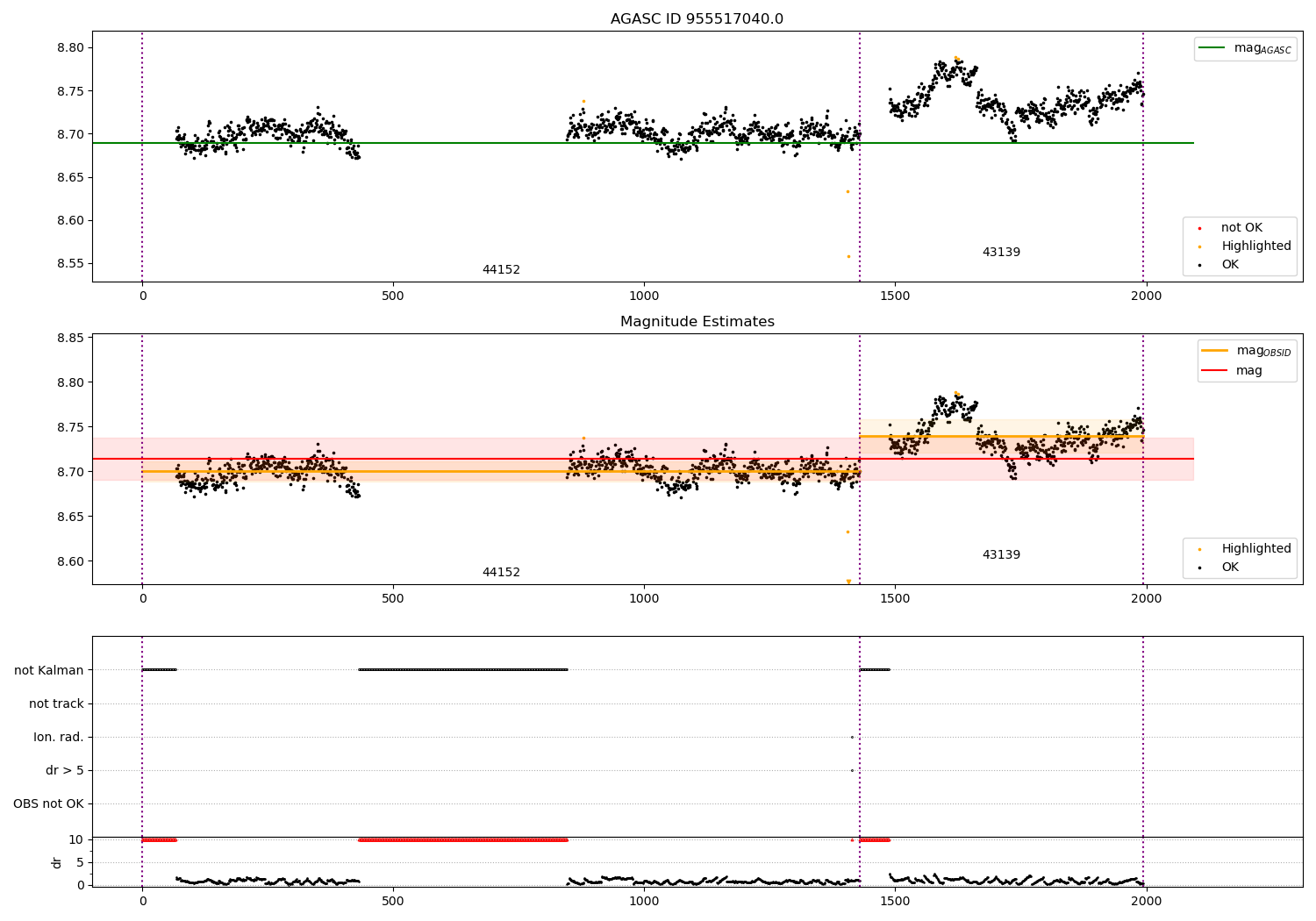The image size is (1316, 921).
Task: Click the dr tick label 5
Action: (x=80, y=862)
